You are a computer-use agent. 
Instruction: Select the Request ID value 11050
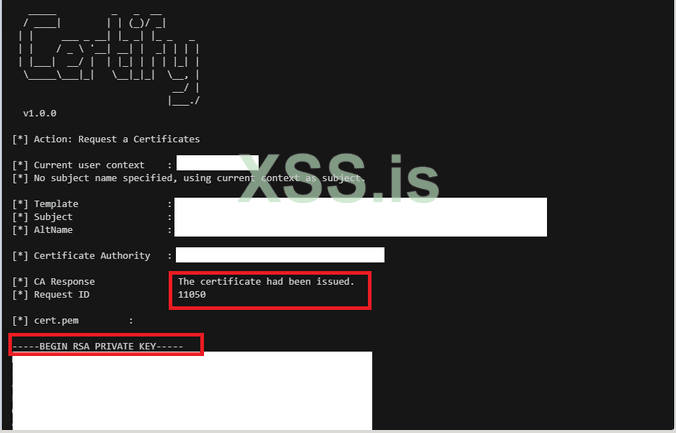pyautogui.click(x=192, y=295)
